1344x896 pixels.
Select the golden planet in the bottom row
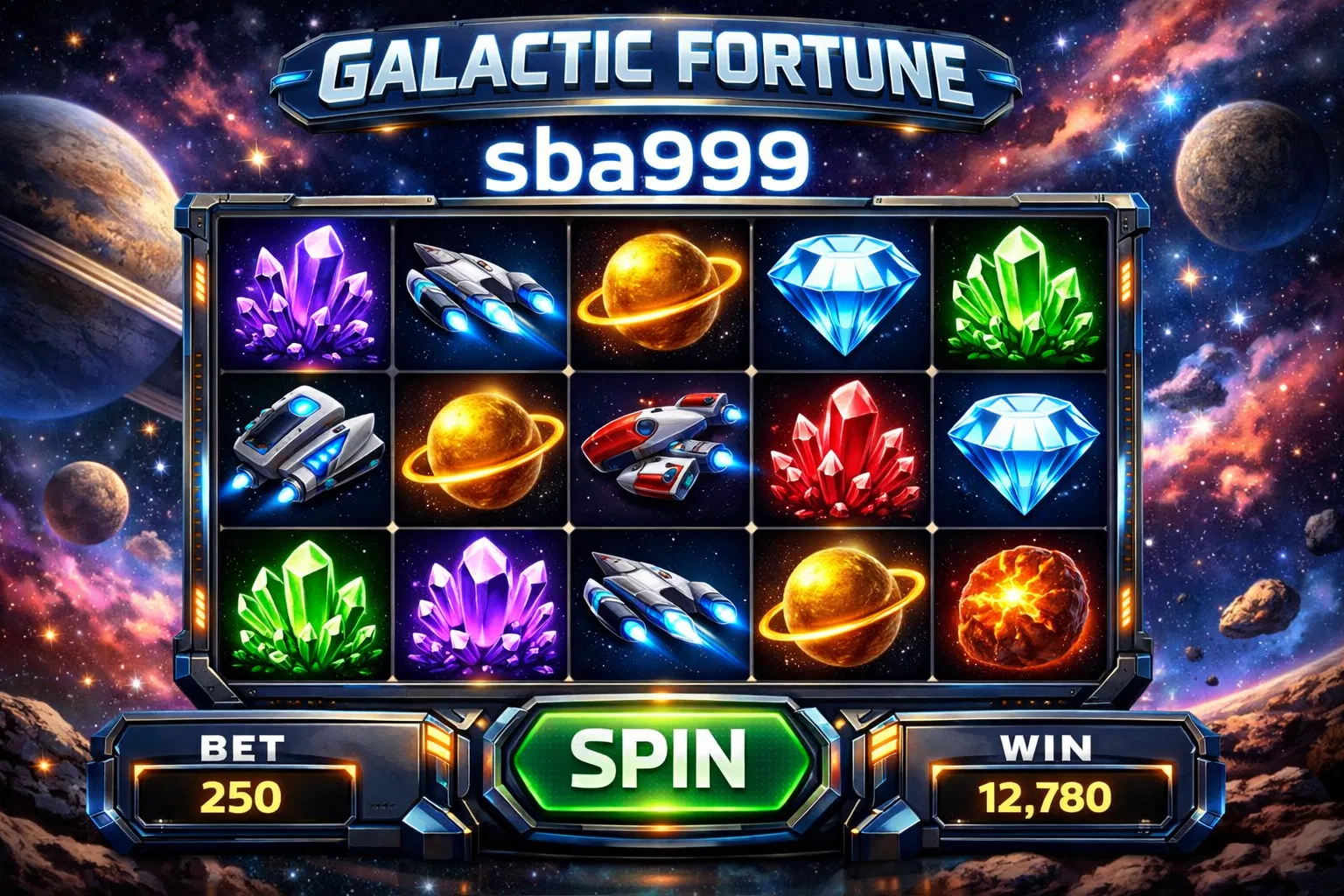coord(838,606)
